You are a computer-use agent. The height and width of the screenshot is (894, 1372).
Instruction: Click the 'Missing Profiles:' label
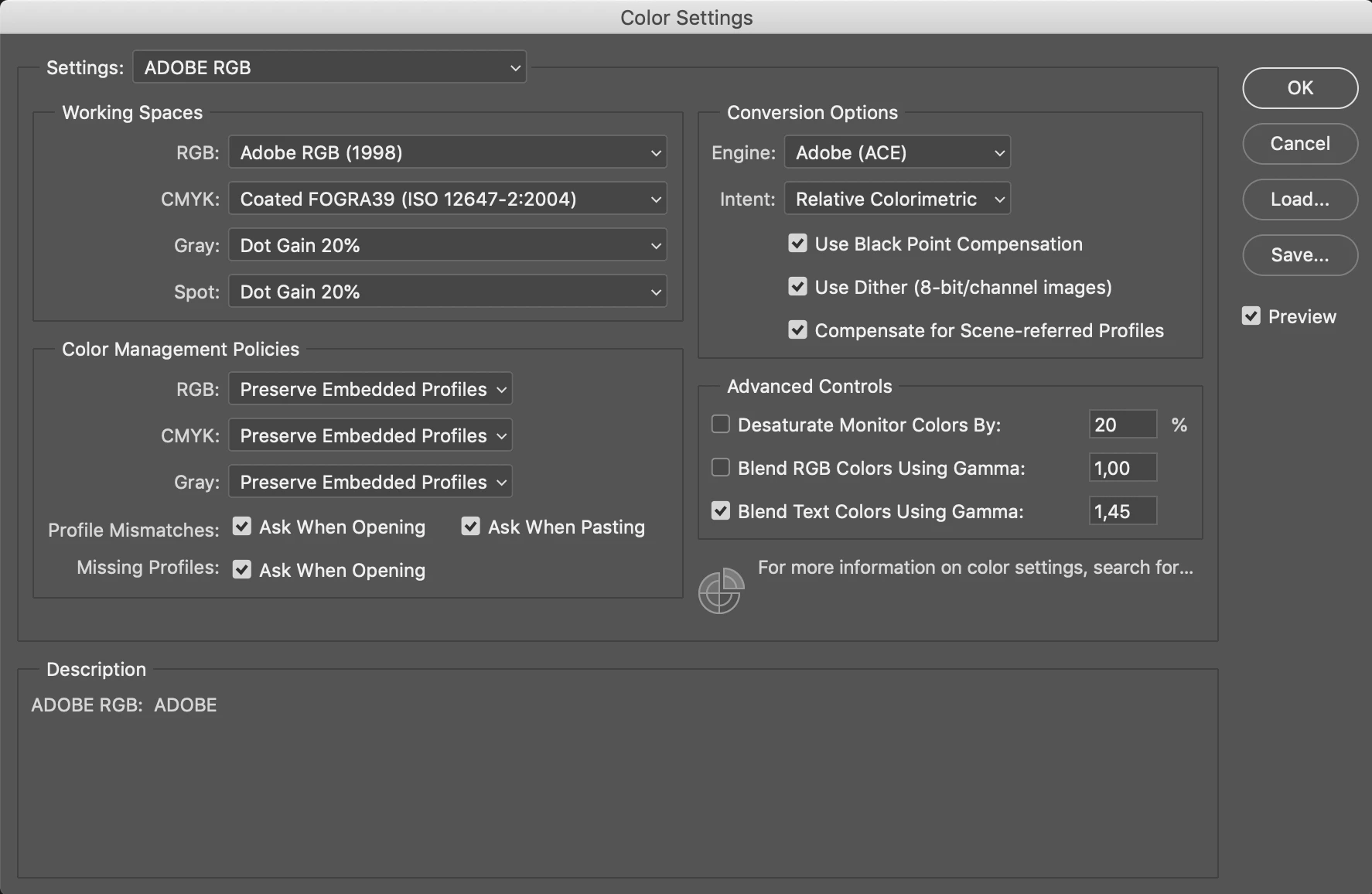pos(148,568)
